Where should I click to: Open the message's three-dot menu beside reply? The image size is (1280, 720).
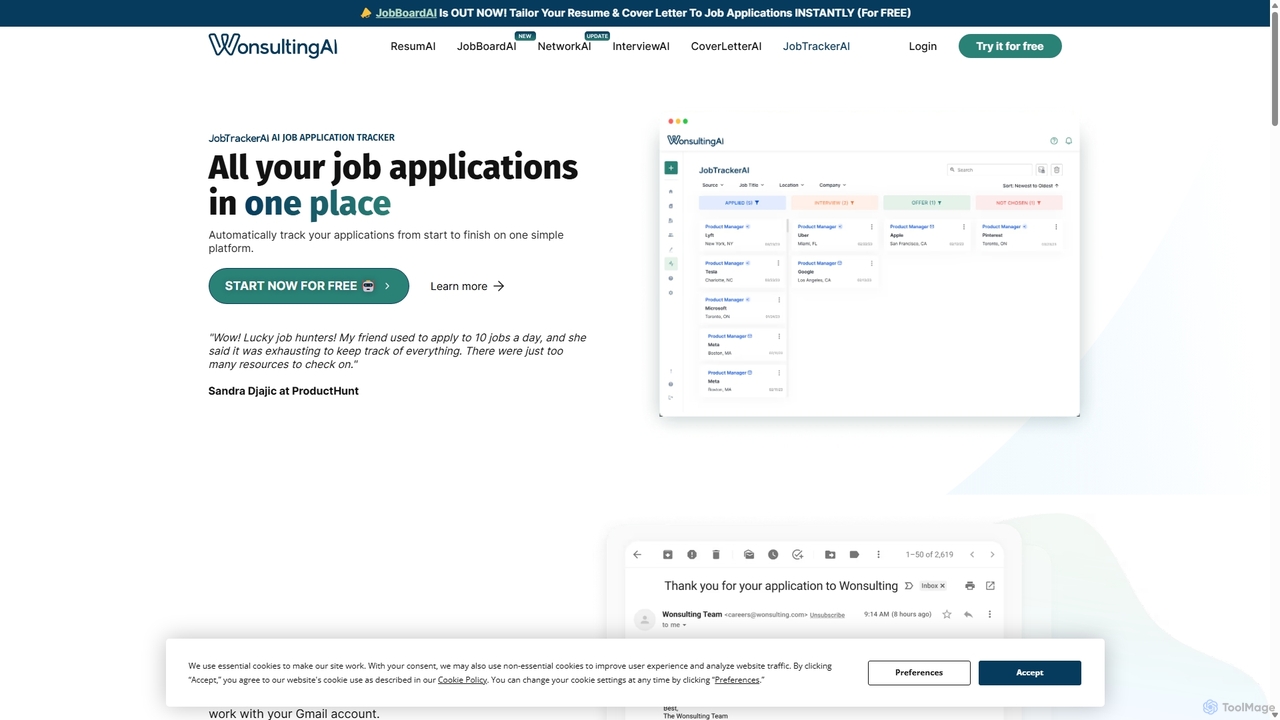(990, 614)
